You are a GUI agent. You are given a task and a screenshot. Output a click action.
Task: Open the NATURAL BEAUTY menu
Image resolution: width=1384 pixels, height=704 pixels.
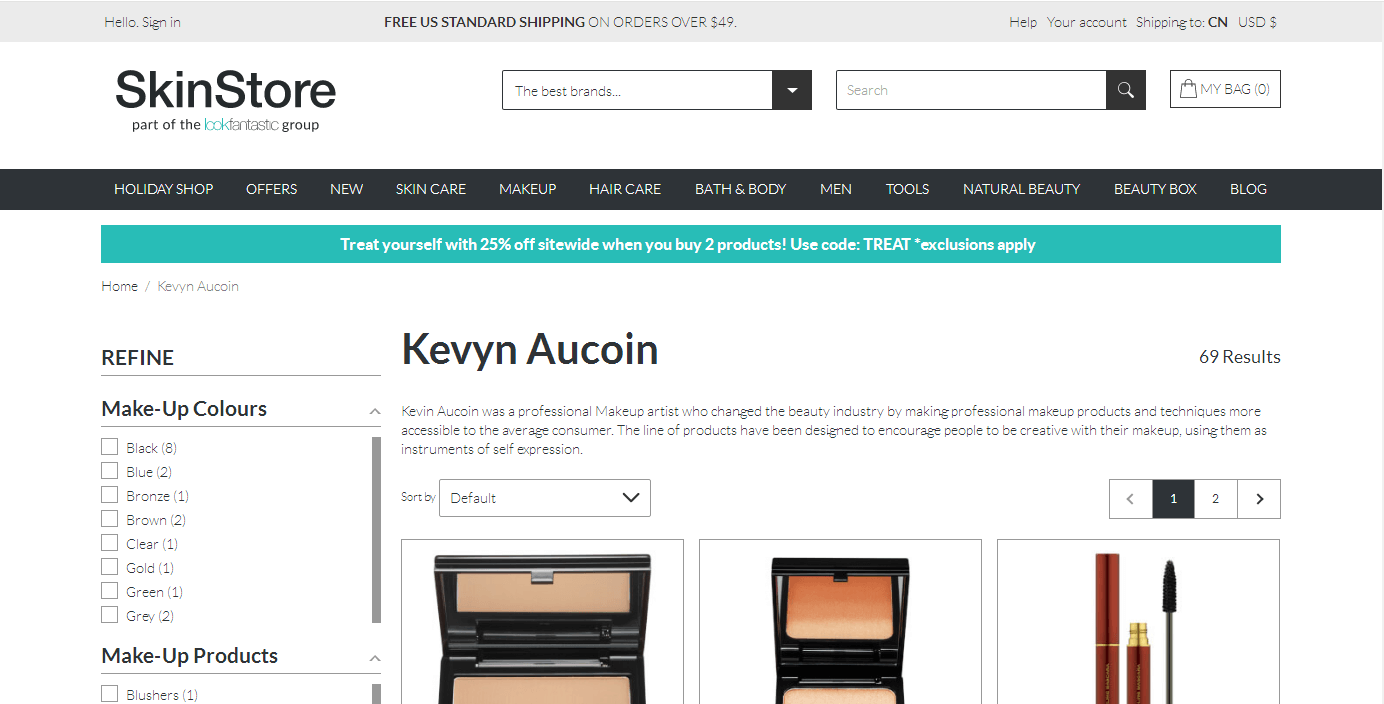1022,189
